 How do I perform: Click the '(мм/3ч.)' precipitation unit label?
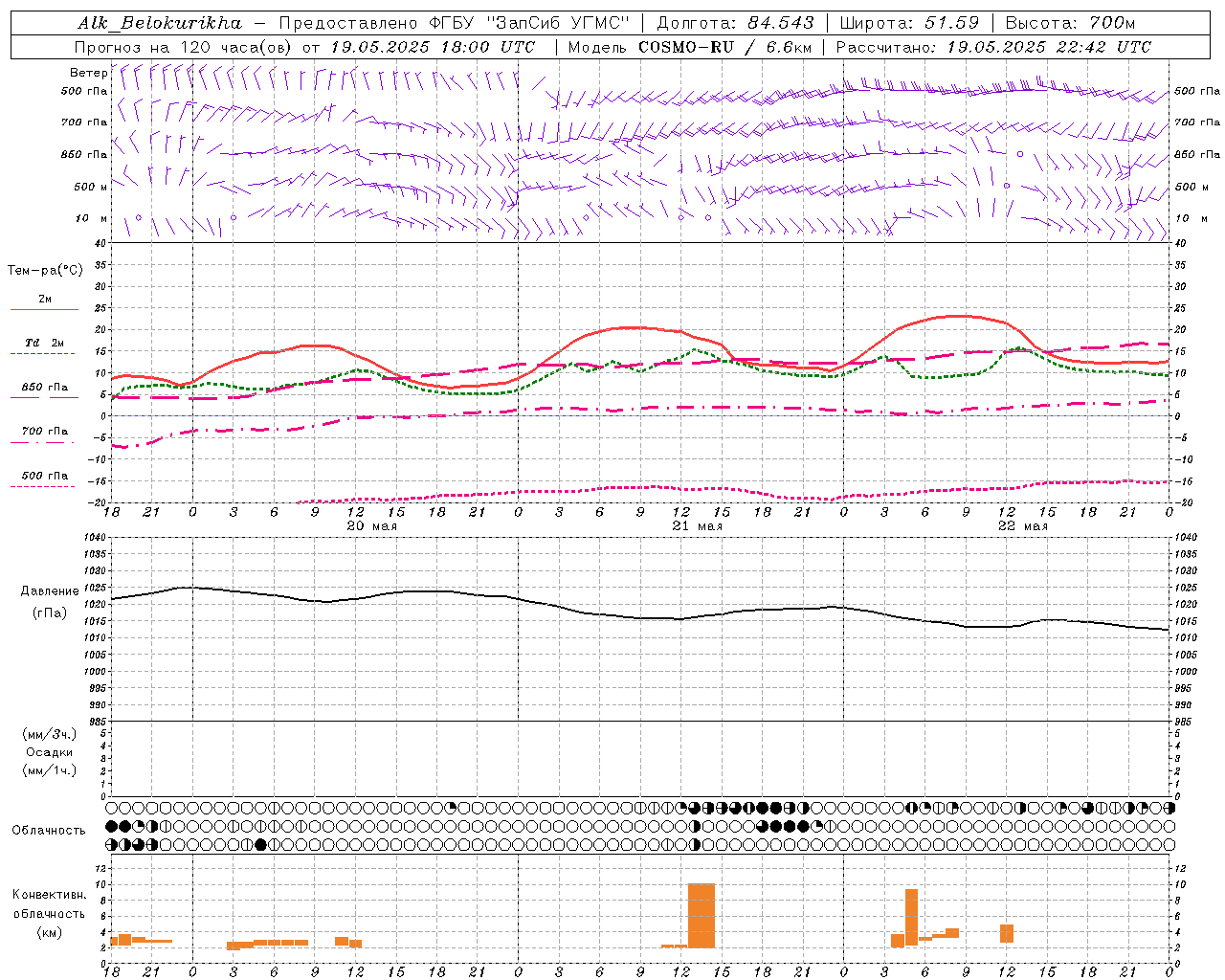click(49, 734)
